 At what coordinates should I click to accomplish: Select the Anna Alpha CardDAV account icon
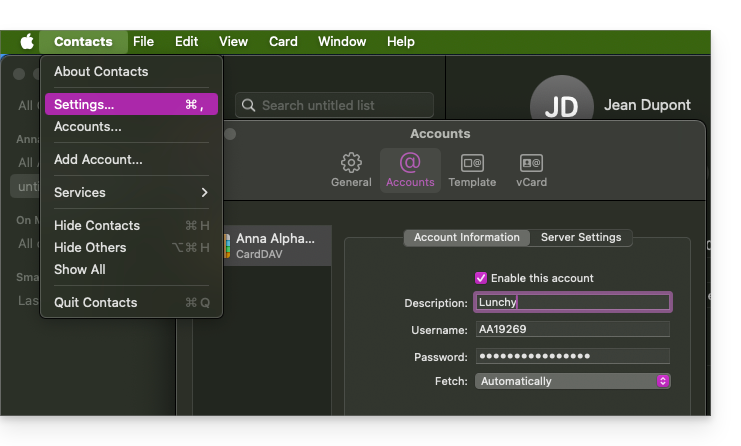pos(227,246)
